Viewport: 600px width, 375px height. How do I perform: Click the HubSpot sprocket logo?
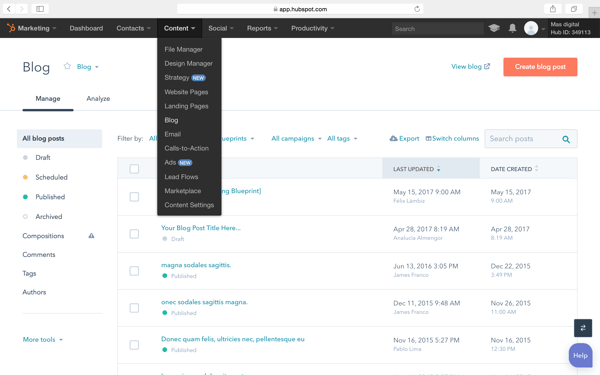point(11,28)
